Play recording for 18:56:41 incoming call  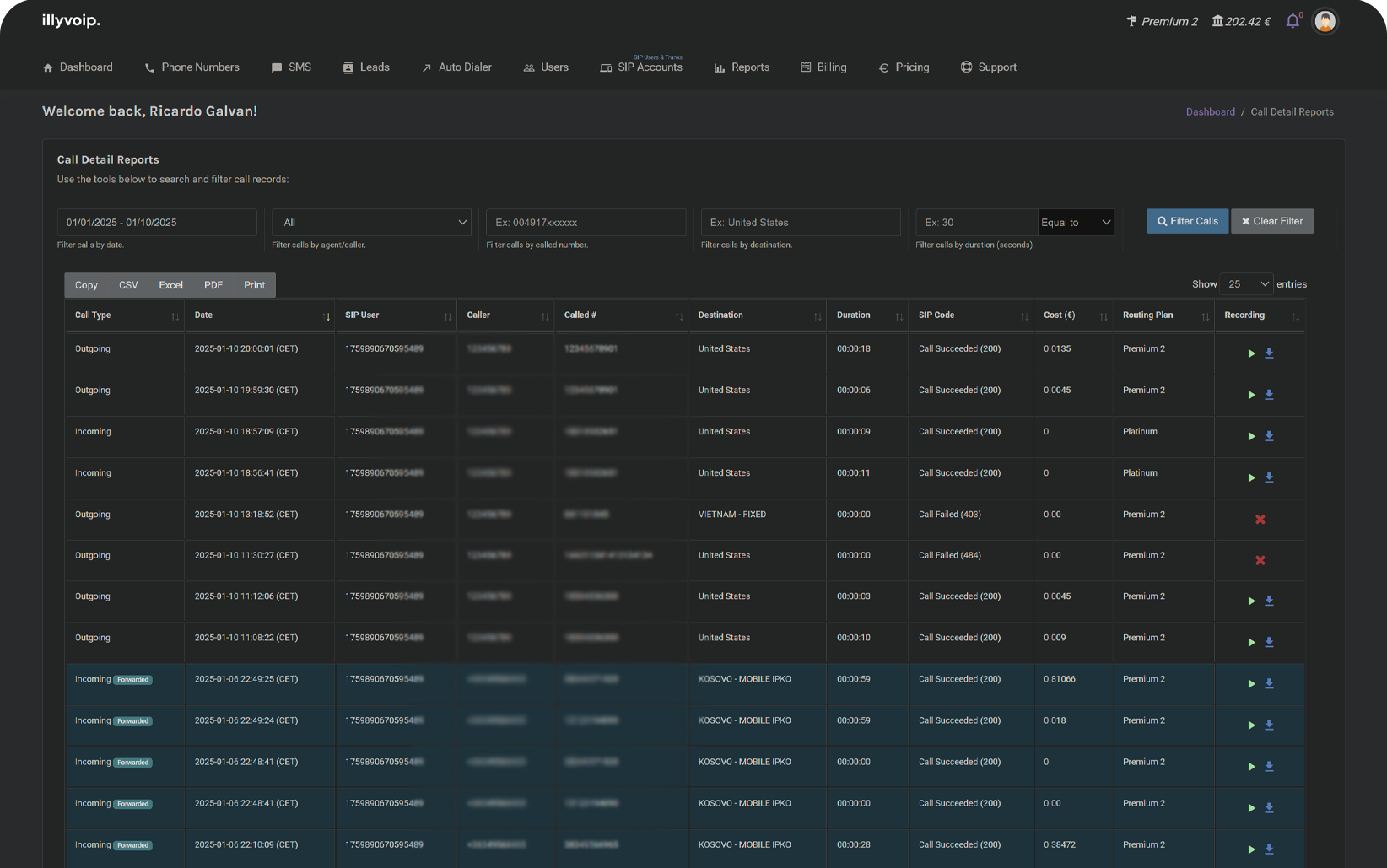pos(1251,477)
